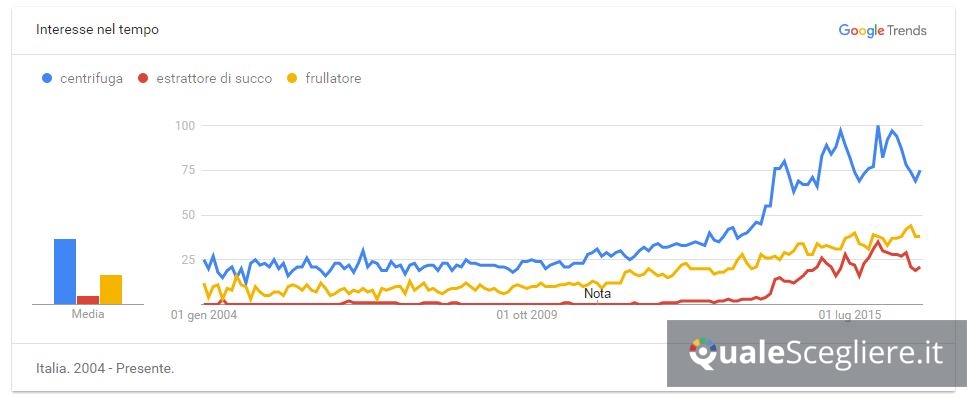This screenshot has width=967, height=407.
Task: Click the "Interesse nel tempo" heading
Action: pyautogui.click(x=97, y=30)
